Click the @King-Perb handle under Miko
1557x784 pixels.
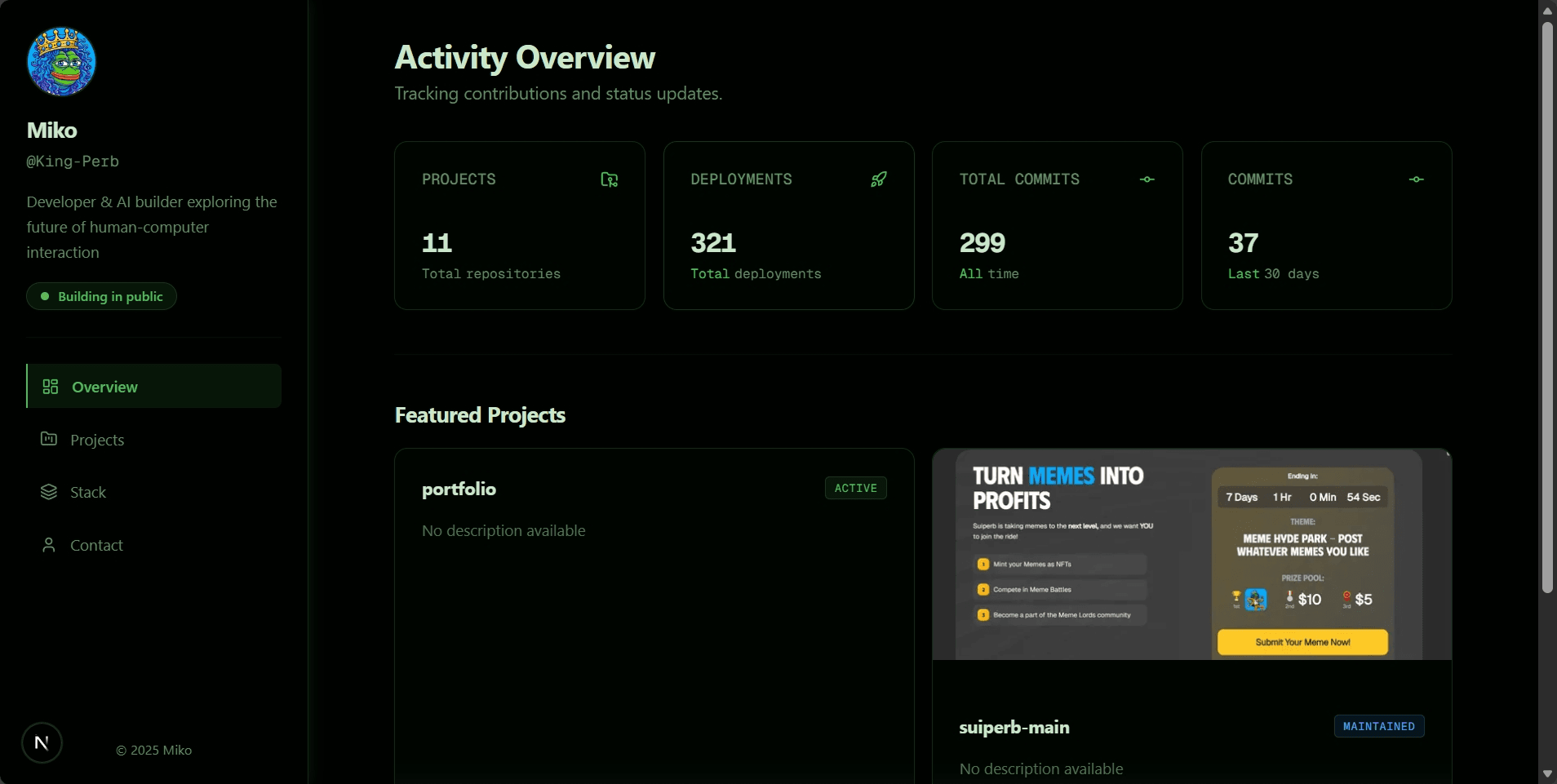point(71,161)
